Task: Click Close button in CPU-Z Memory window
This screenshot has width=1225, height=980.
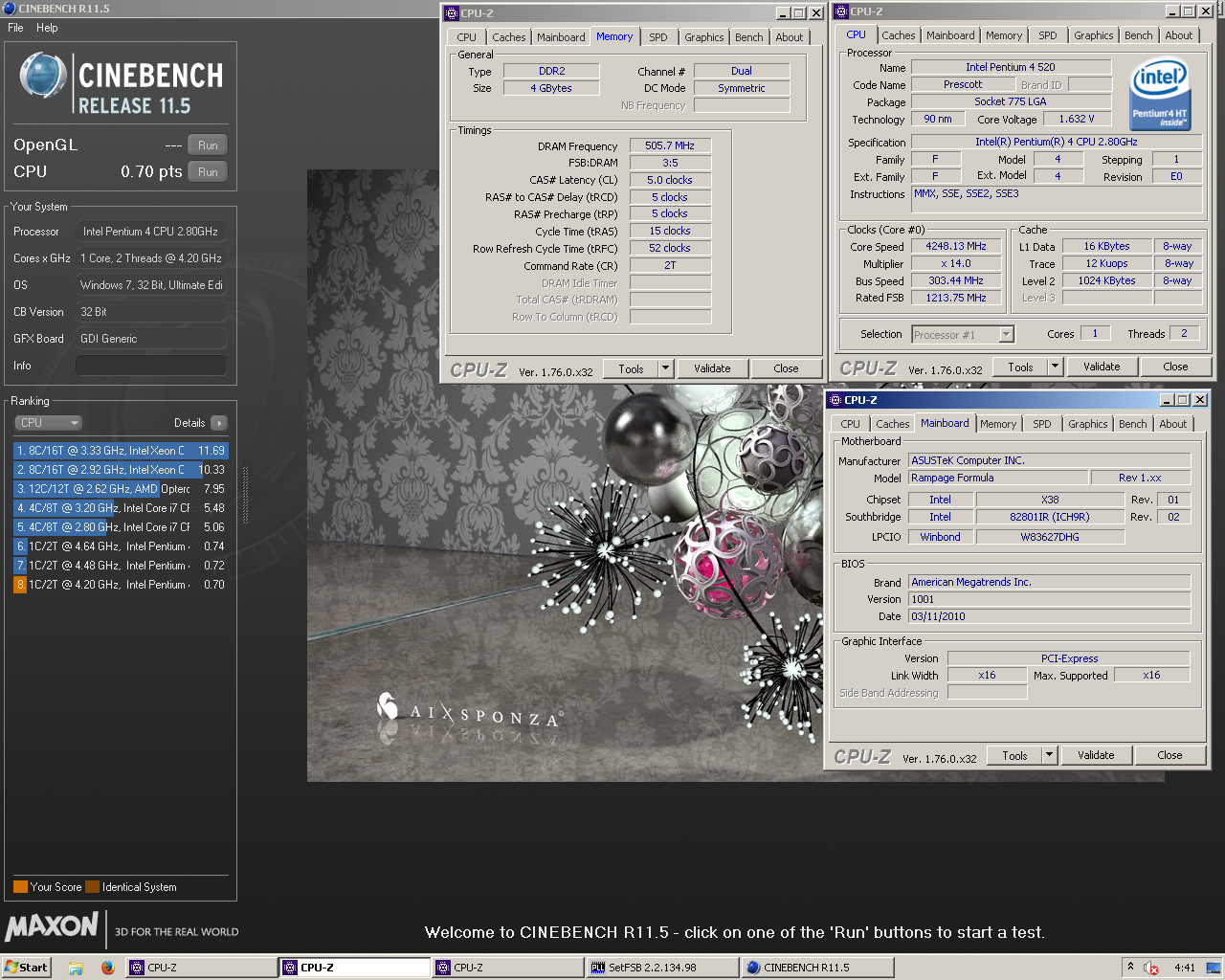Action: coord(786,368)
